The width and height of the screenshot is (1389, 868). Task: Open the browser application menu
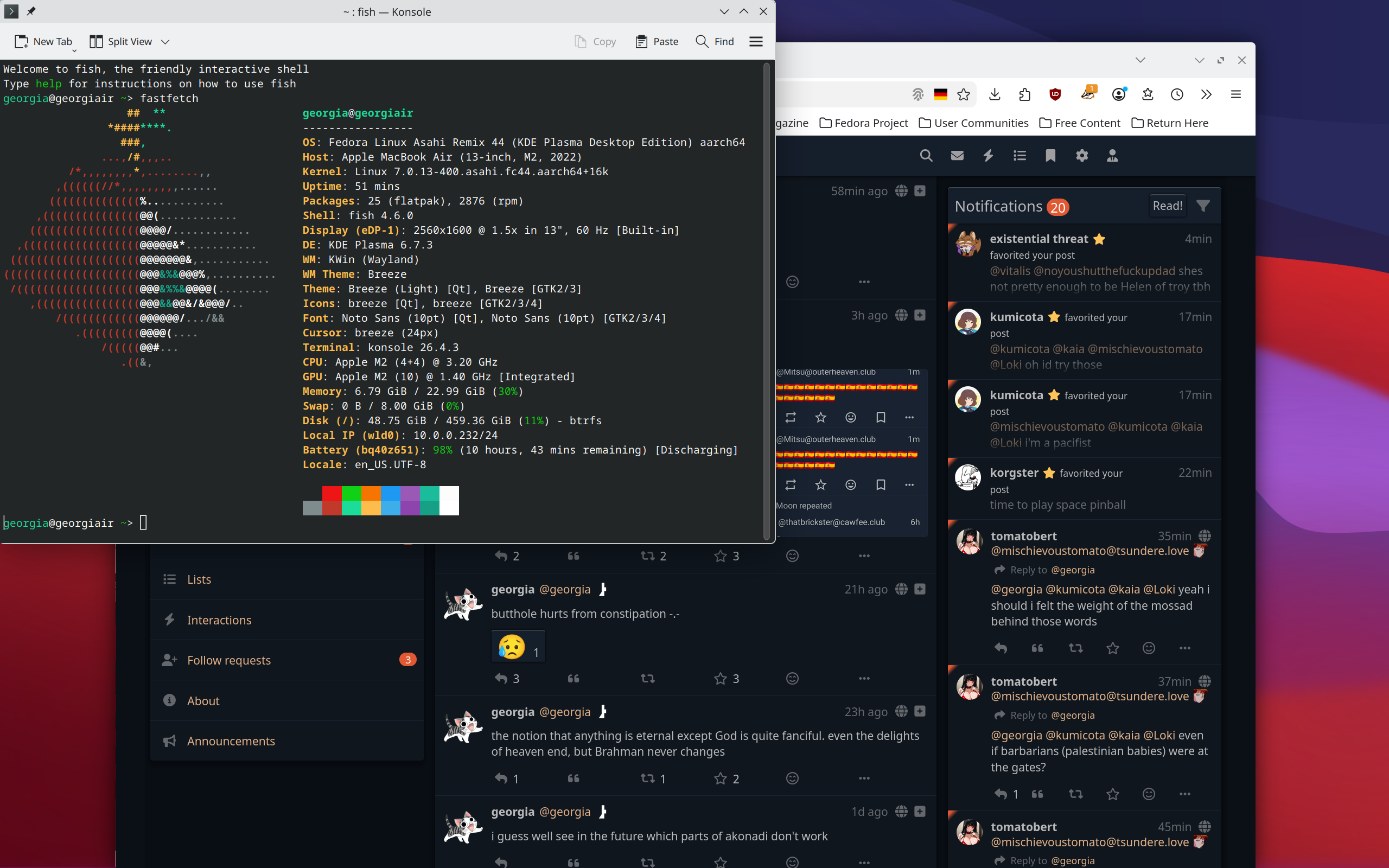[x=1236, y=94]
